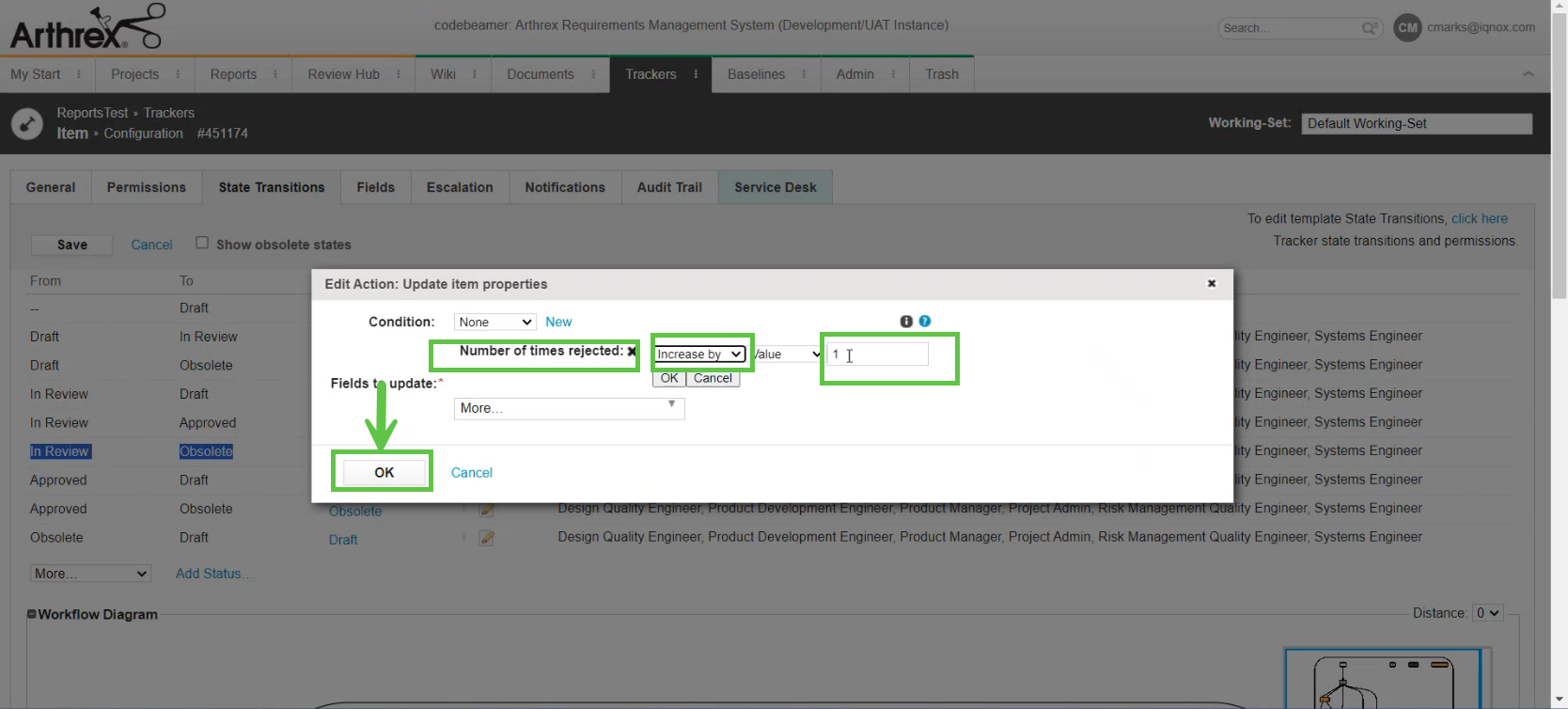The height and width of the screenshot is (709, 1568).
Task: Open the Condition dropdown set to None
Action: point(494,322)
